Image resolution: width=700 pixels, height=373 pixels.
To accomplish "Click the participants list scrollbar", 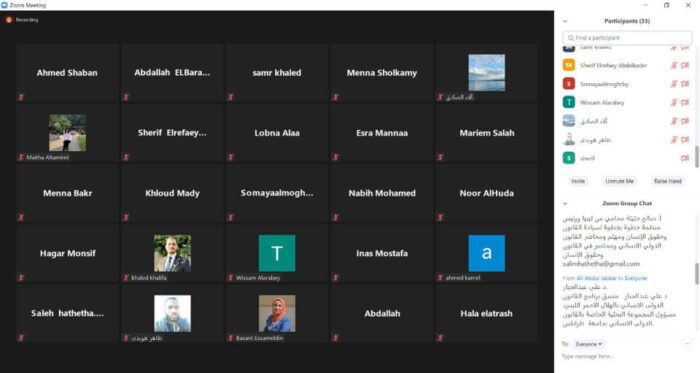I will 697,156.
